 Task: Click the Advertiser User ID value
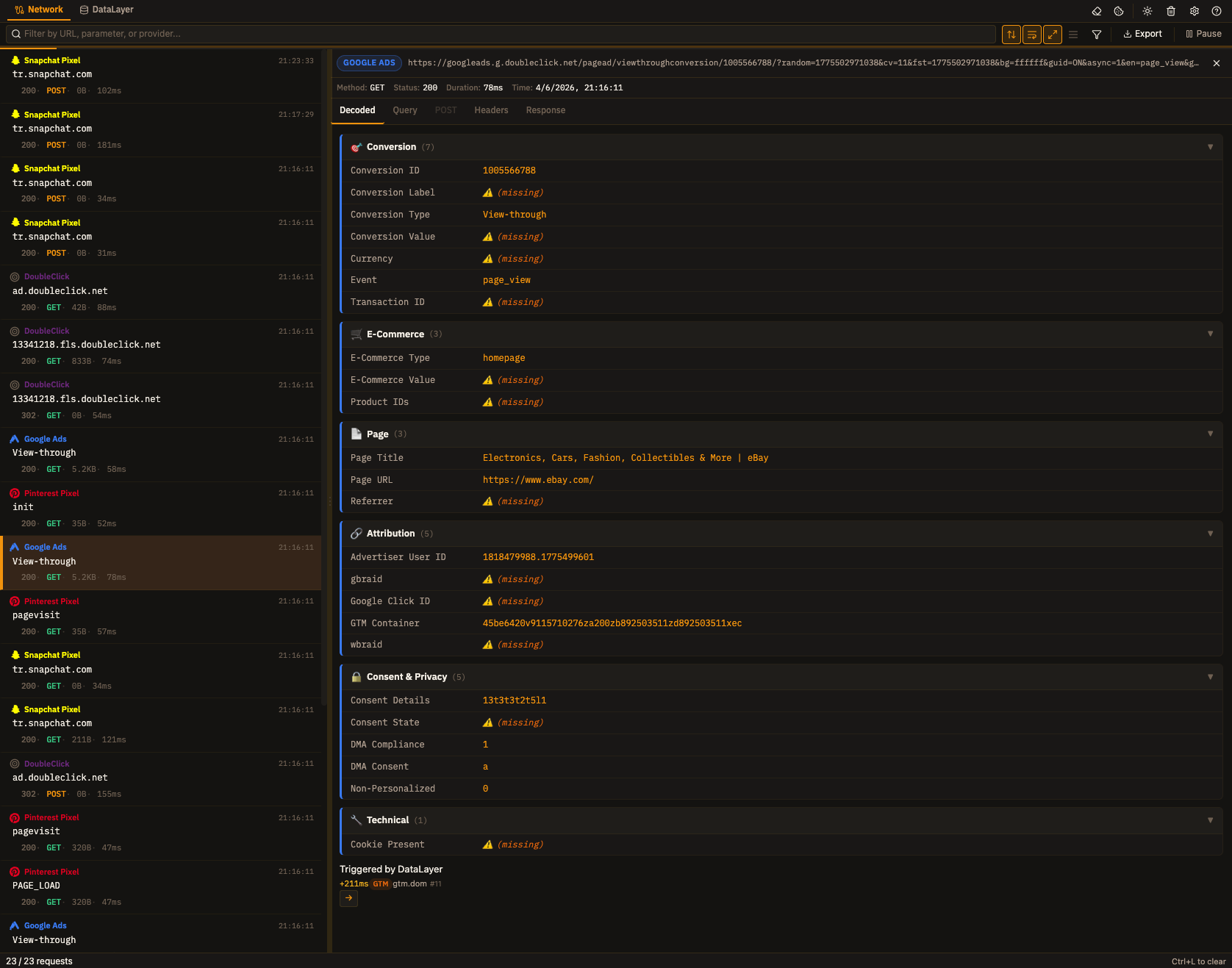(x=538, y=557)
